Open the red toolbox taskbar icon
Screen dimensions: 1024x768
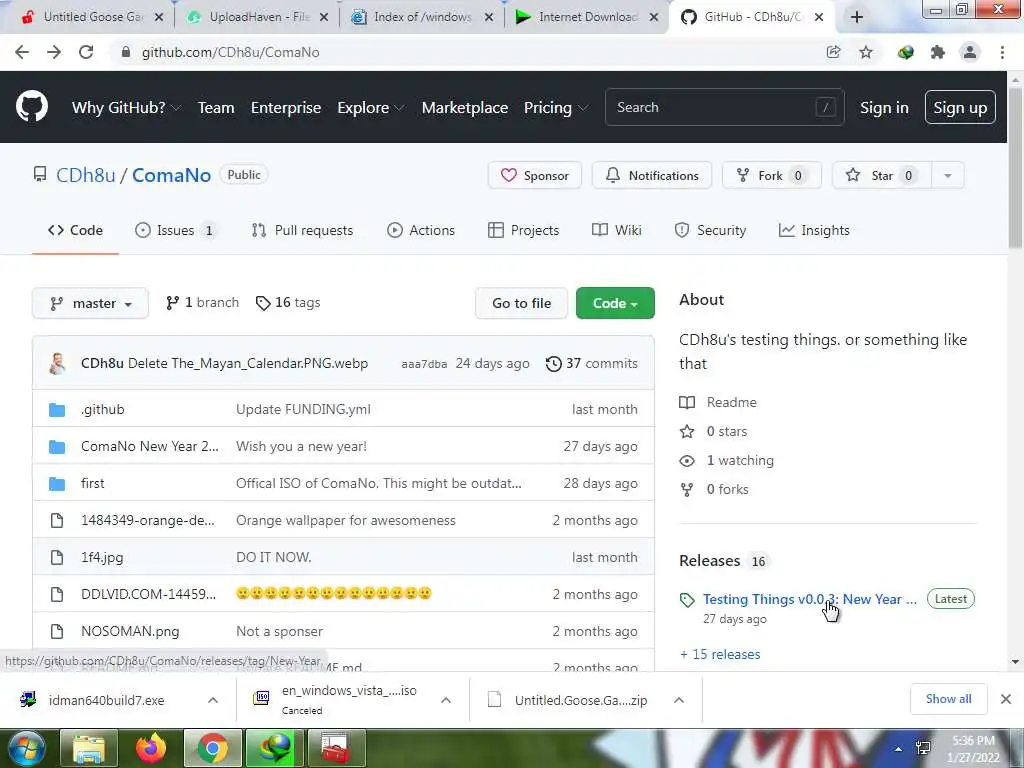(x=336, y=748)
